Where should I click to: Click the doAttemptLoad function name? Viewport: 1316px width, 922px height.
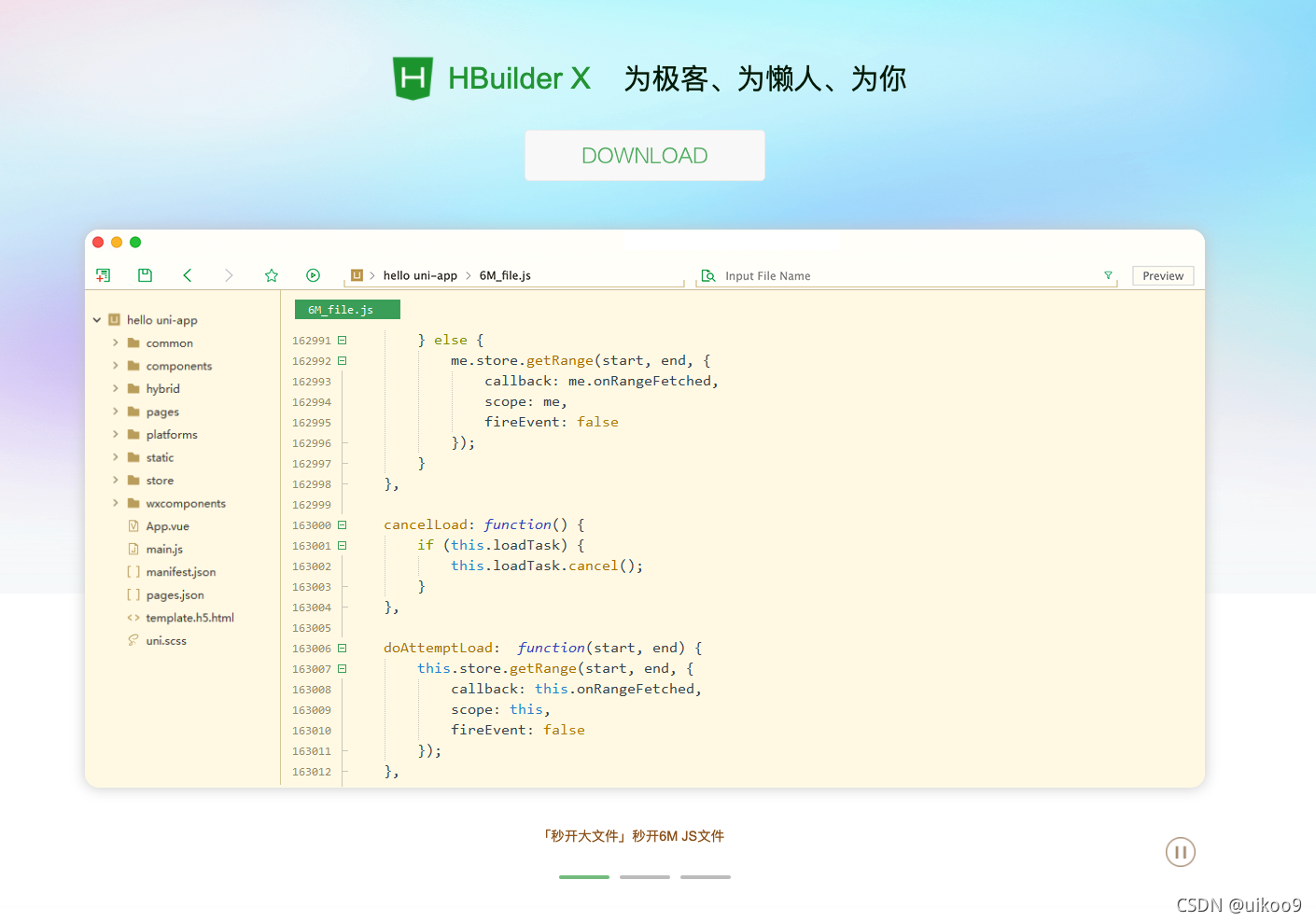[438, 648]
